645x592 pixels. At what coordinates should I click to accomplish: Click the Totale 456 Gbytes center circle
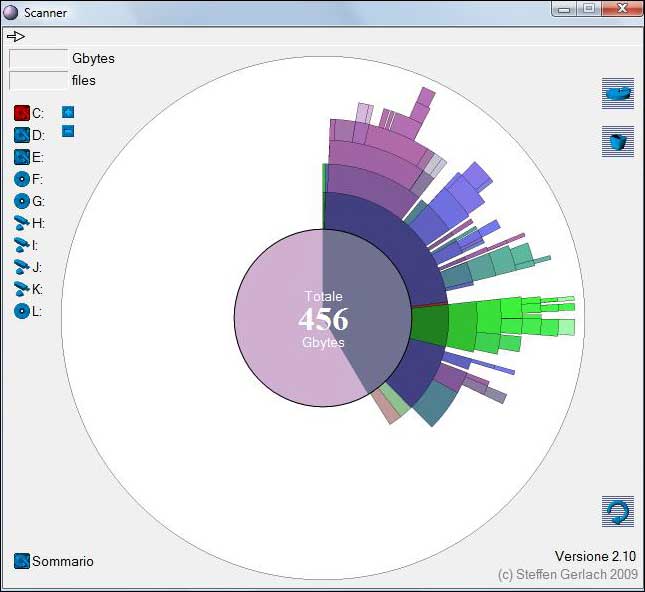click(x=322, y=318)
